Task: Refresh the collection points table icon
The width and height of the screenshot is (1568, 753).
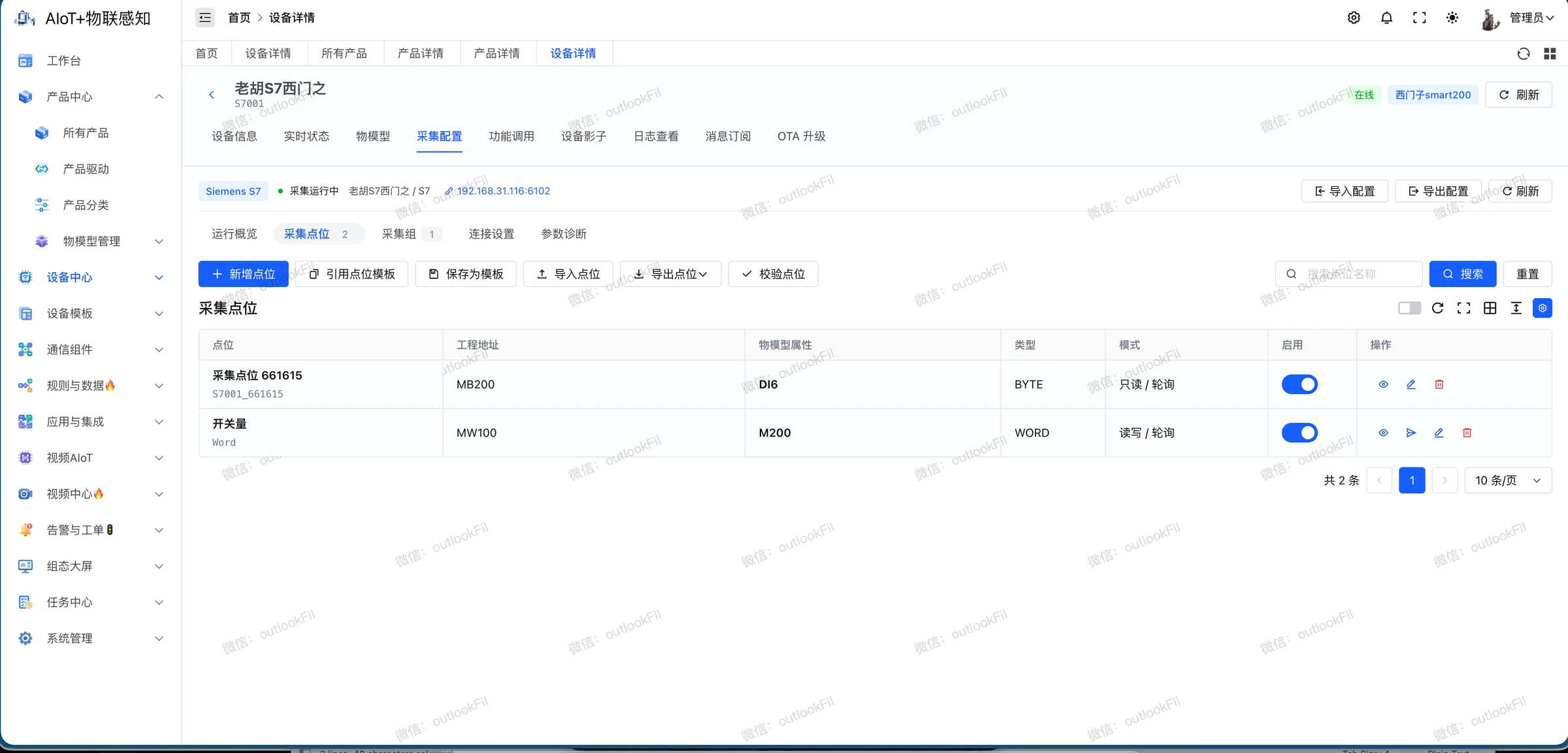Action: pos(1437,308)
